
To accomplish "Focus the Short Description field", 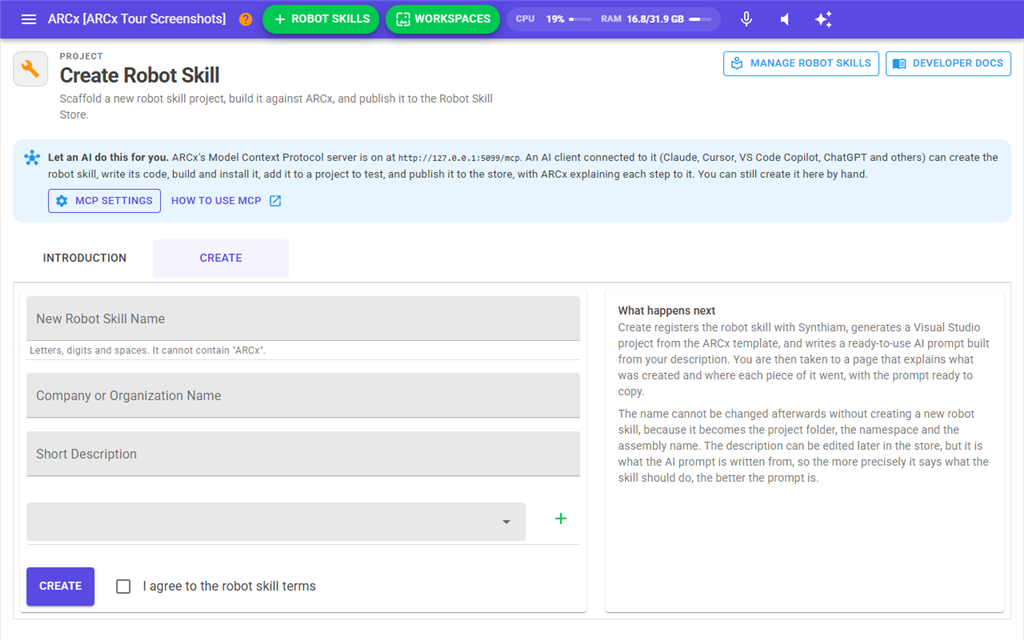I will click(303, 454).
